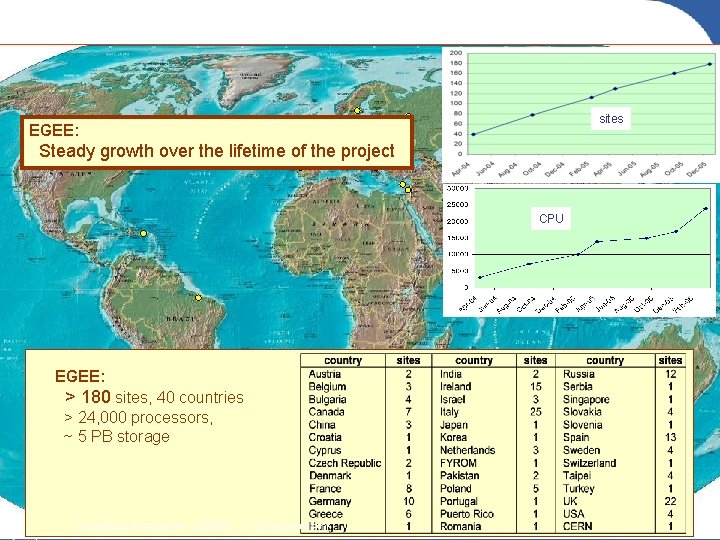
Task: Select the 'Canada' table cell
Action: (326, 412)
